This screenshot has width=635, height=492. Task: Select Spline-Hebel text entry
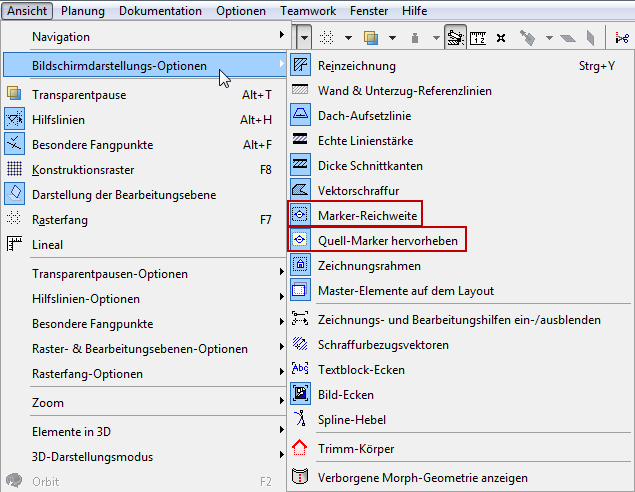coord(352,420)
